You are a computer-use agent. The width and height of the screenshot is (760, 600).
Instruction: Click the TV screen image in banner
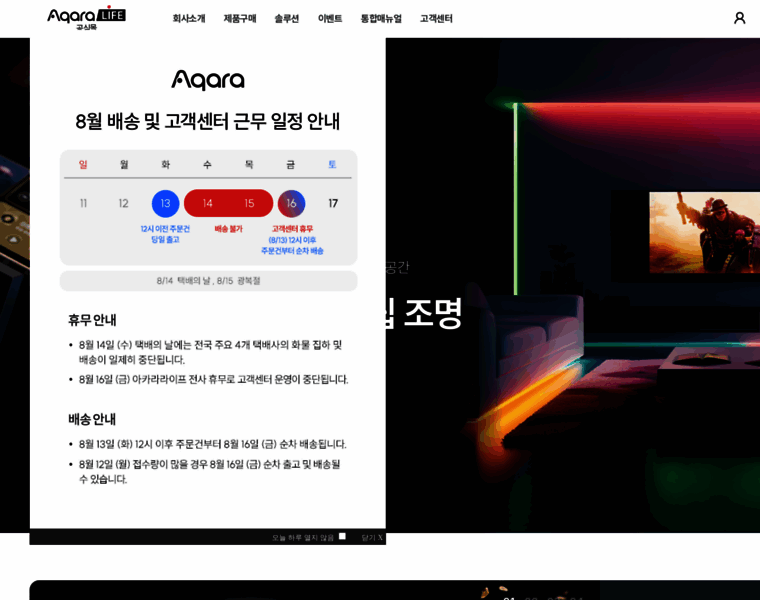(x=703, y=232)
